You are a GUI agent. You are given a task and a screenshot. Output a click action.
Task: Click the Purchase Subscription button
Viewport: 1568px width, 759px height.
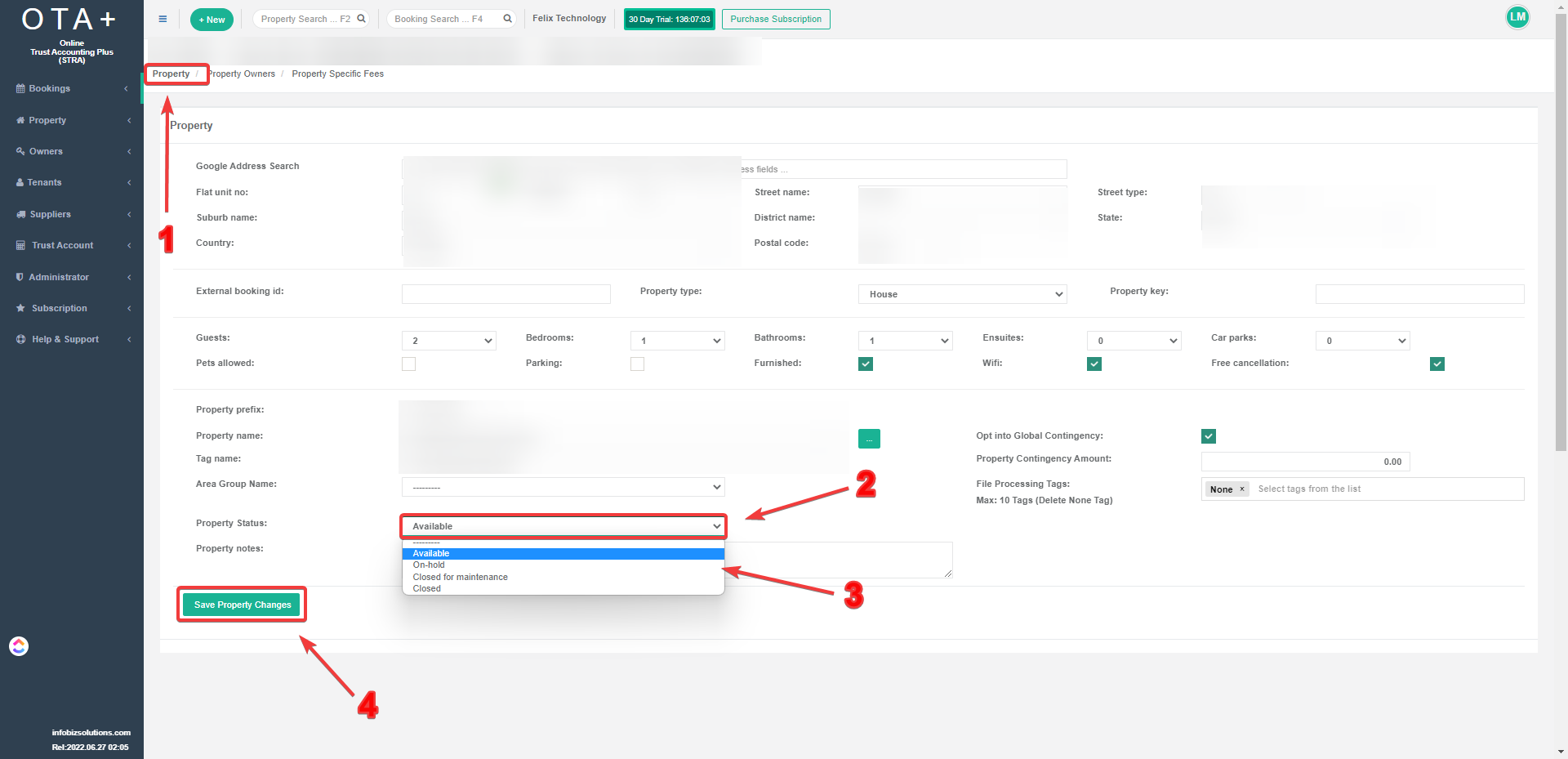tap(775, 19)
